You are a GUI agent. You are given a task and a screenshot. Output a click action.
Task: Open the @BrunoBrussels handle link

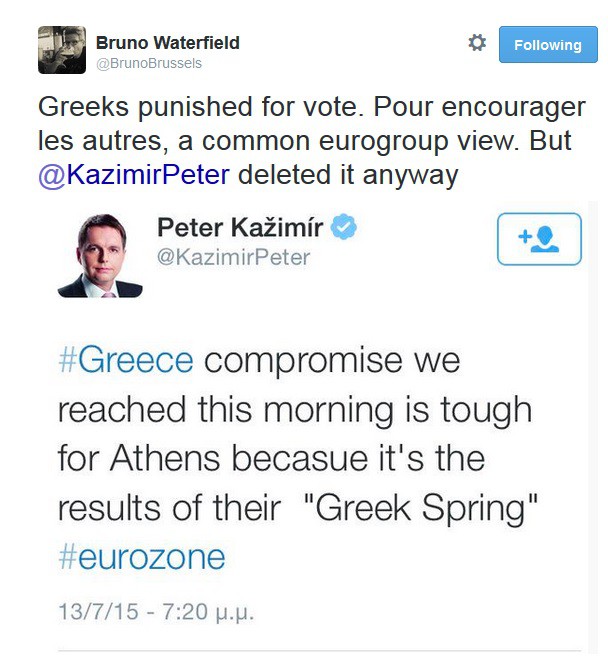click(x=149, y=63)
